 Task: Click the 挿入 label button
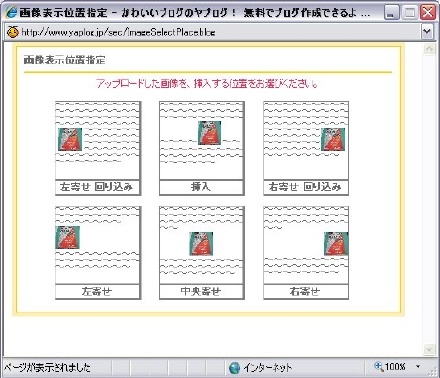pos(202,187)
